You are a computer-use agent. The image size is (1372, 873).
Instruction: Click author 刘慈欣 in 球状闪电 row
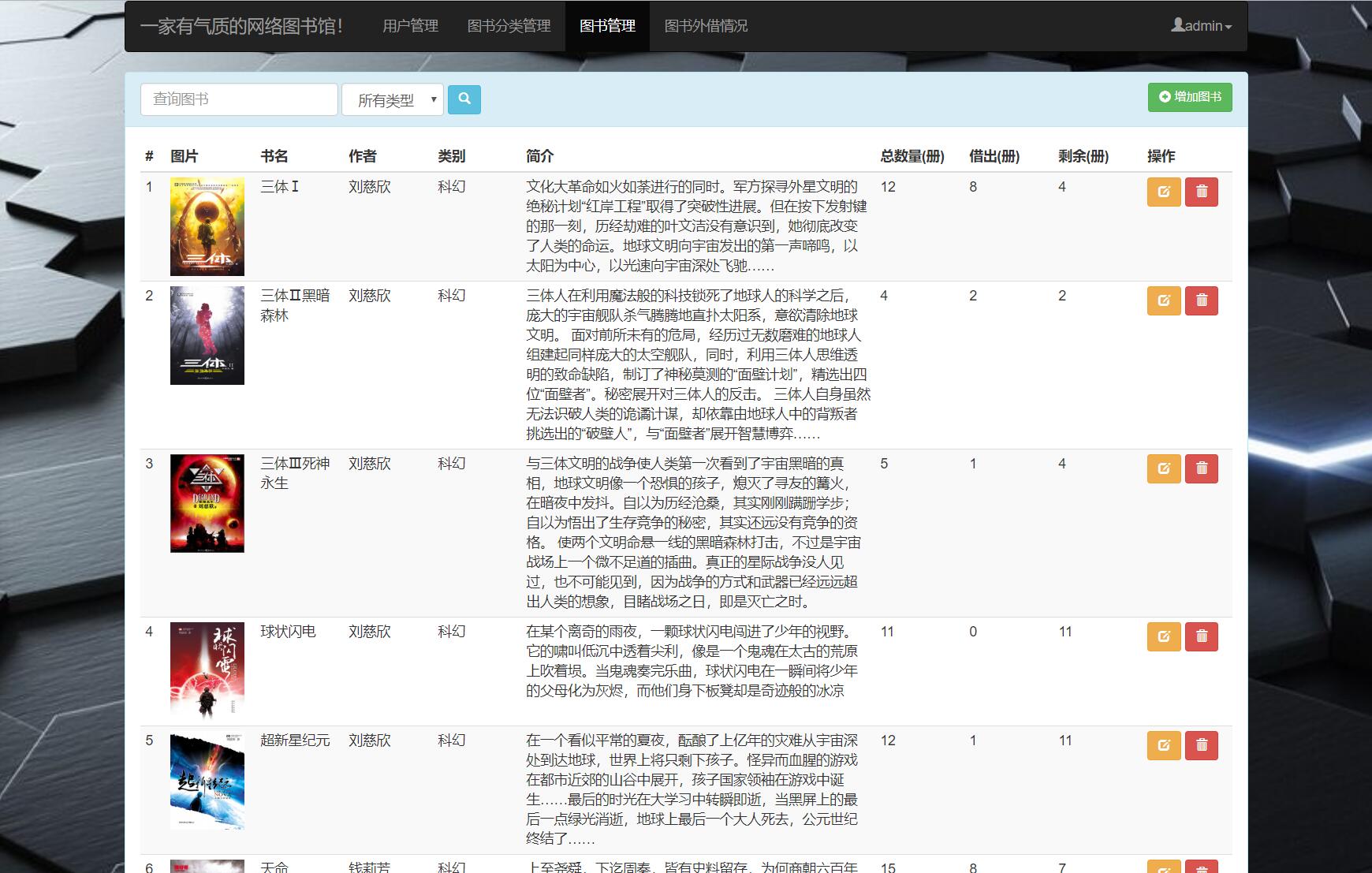[370, 632]
